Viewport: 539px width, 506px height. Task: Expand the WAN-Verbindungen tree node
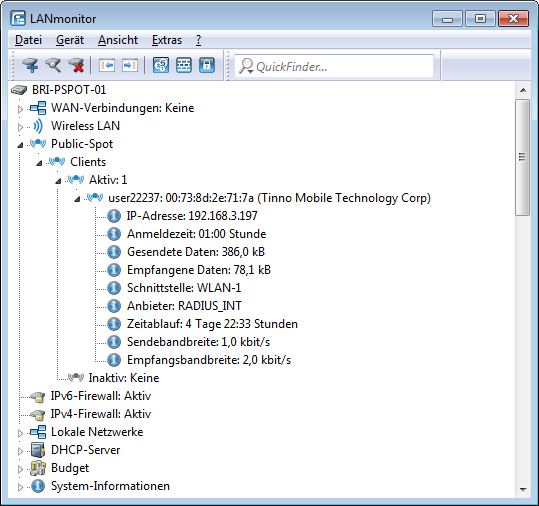click(20, 109)
